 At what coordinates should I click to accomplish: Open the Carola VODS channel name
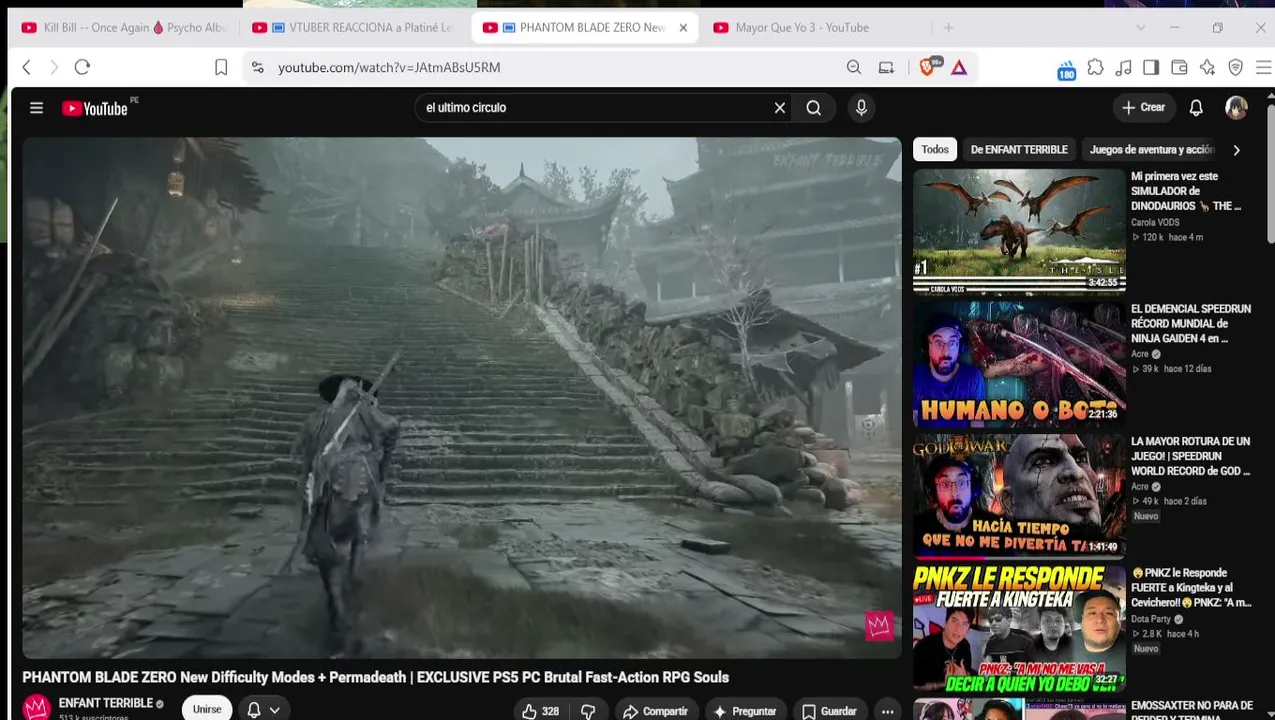(x=1155, y=223)
